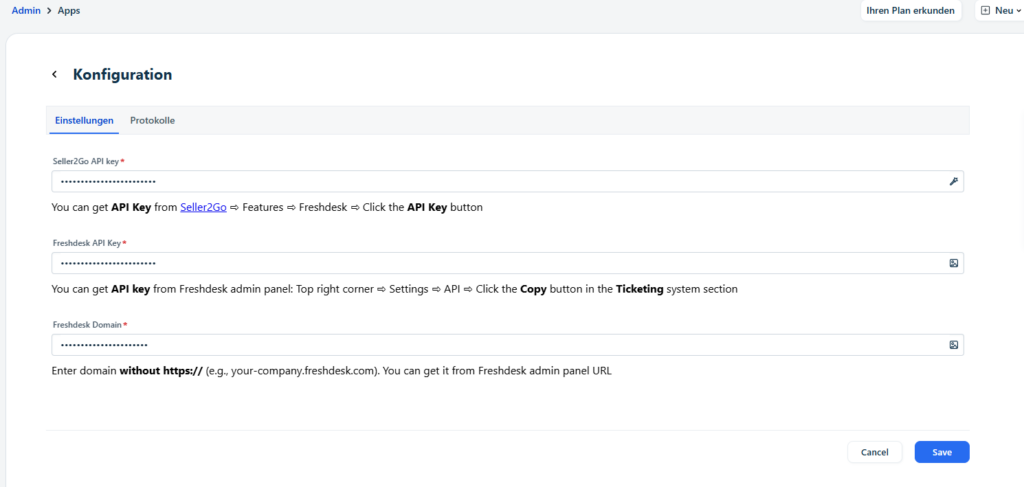
Task: Click the Konfiguration page heading
Action: 123,74
